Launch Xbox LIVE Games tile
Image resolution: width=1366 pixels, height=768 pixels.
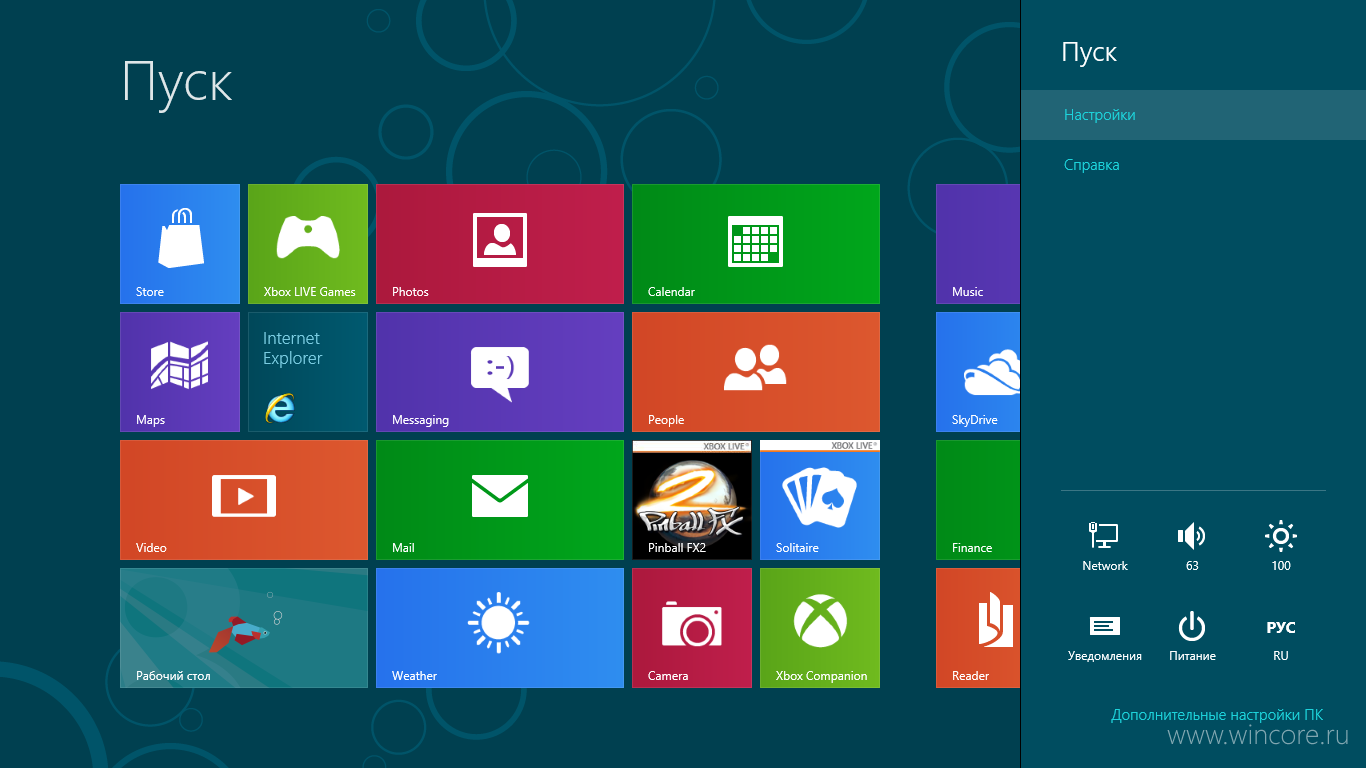[x=308, y=244]
